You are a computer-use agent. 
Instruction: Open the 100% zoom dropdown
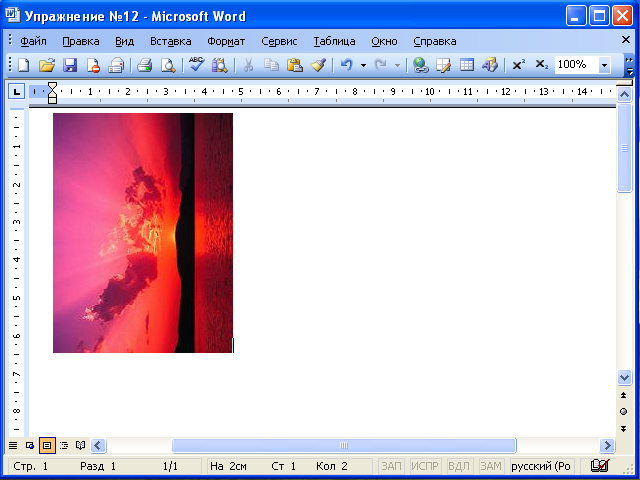(x=604, y=65)
